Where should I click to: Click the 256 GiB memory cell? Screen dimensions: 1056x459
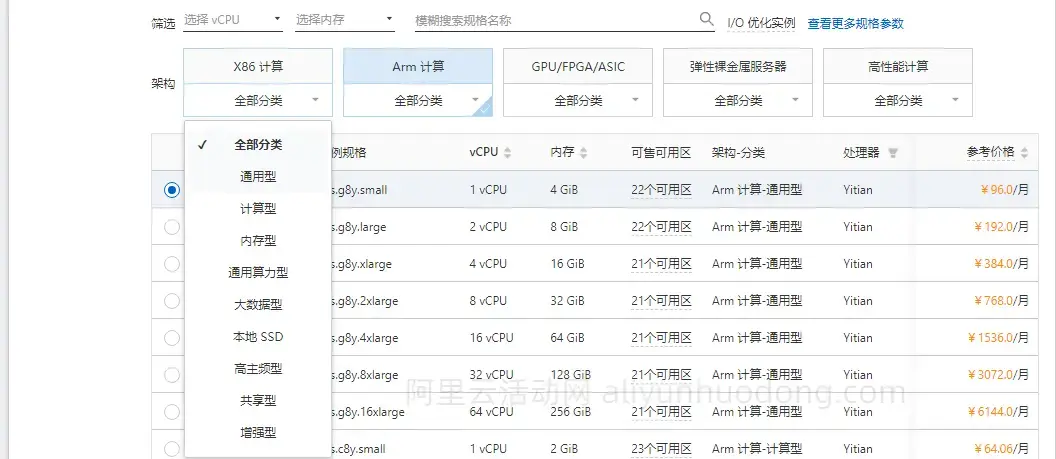point(570,412)
